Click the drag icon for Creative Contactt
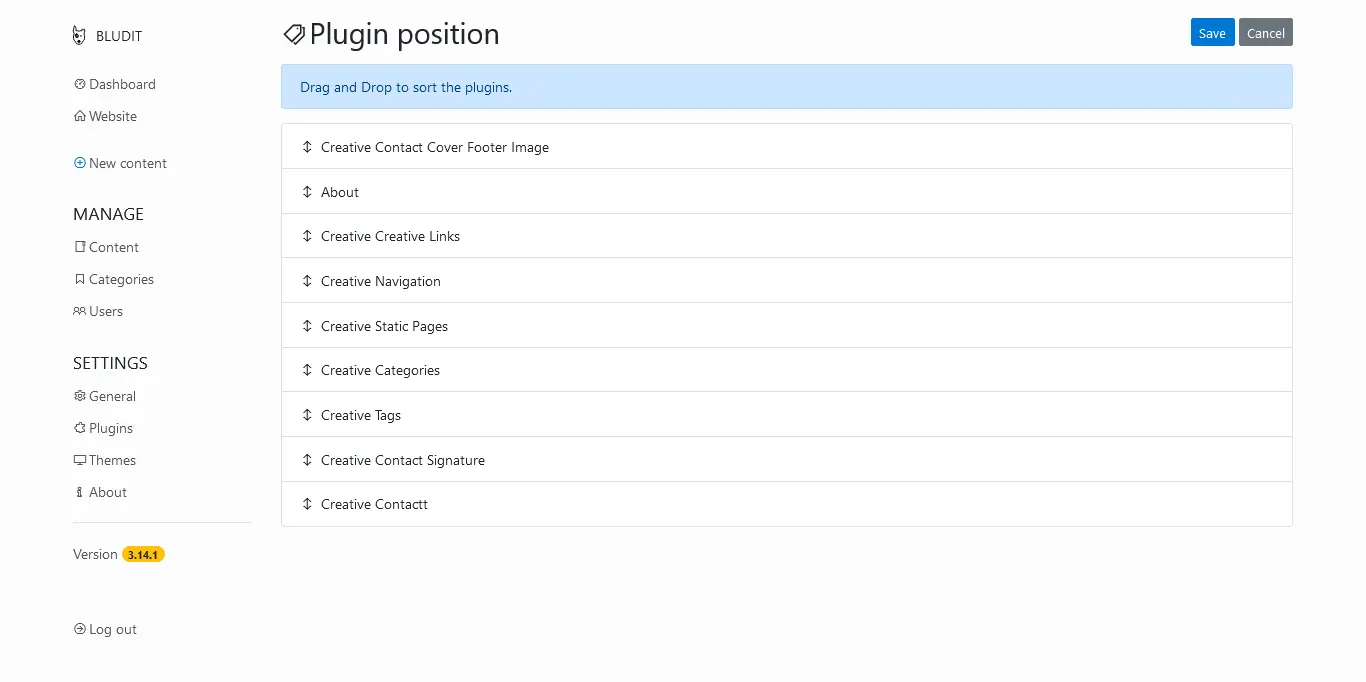The height and width of the screenshot is (682, 1366). click(307, 504)
